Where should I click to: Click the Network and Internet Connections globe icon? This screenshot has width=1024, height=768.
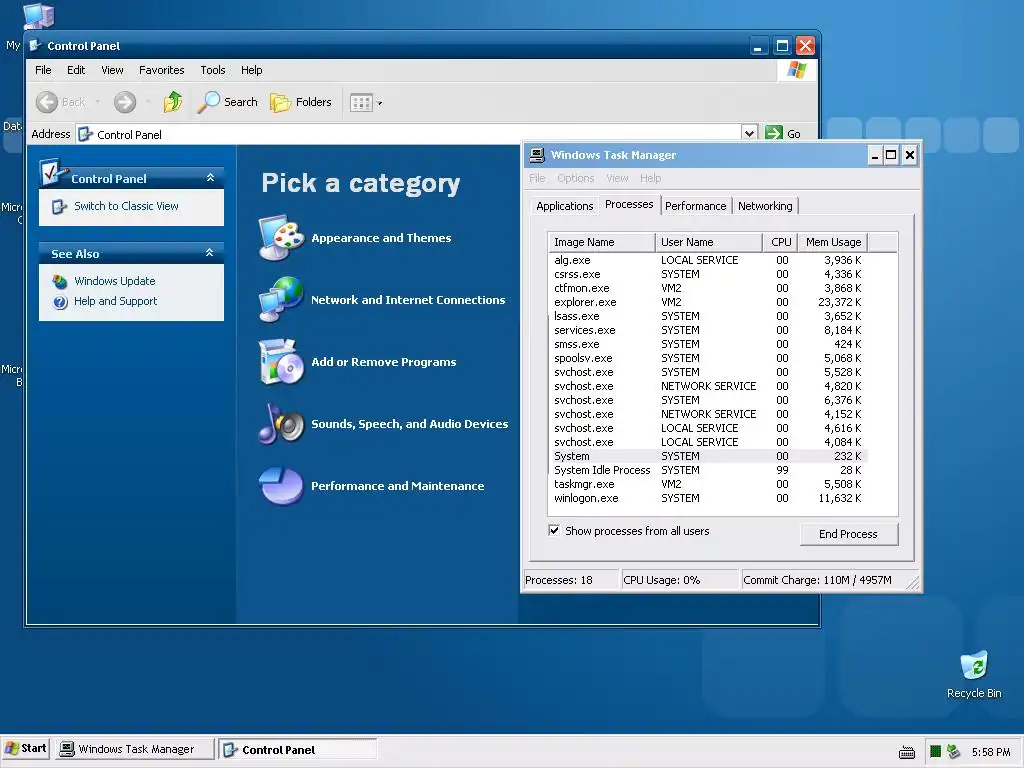click(x=281, y=299)
